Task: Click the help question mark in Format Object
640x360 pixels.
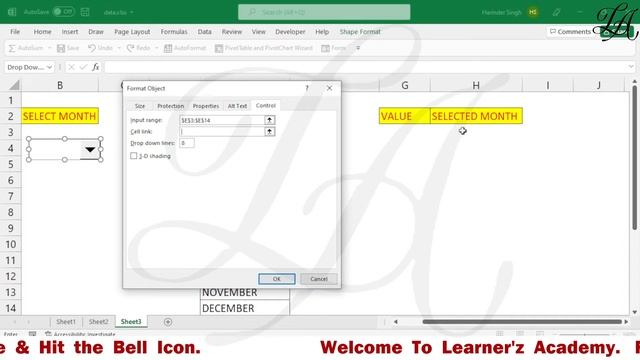Action: (307, 88)
